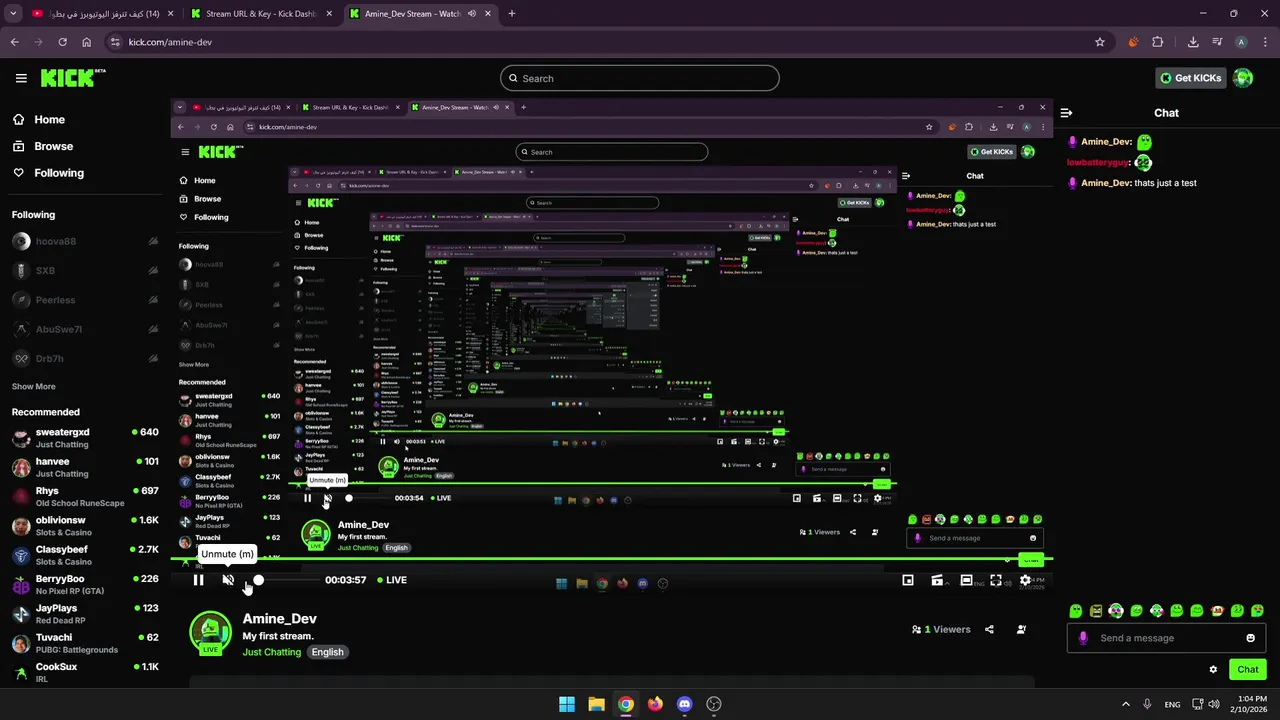Collapse the chat panel using the icon left of Chat title
The image size is (1280, 720).
1066,113
